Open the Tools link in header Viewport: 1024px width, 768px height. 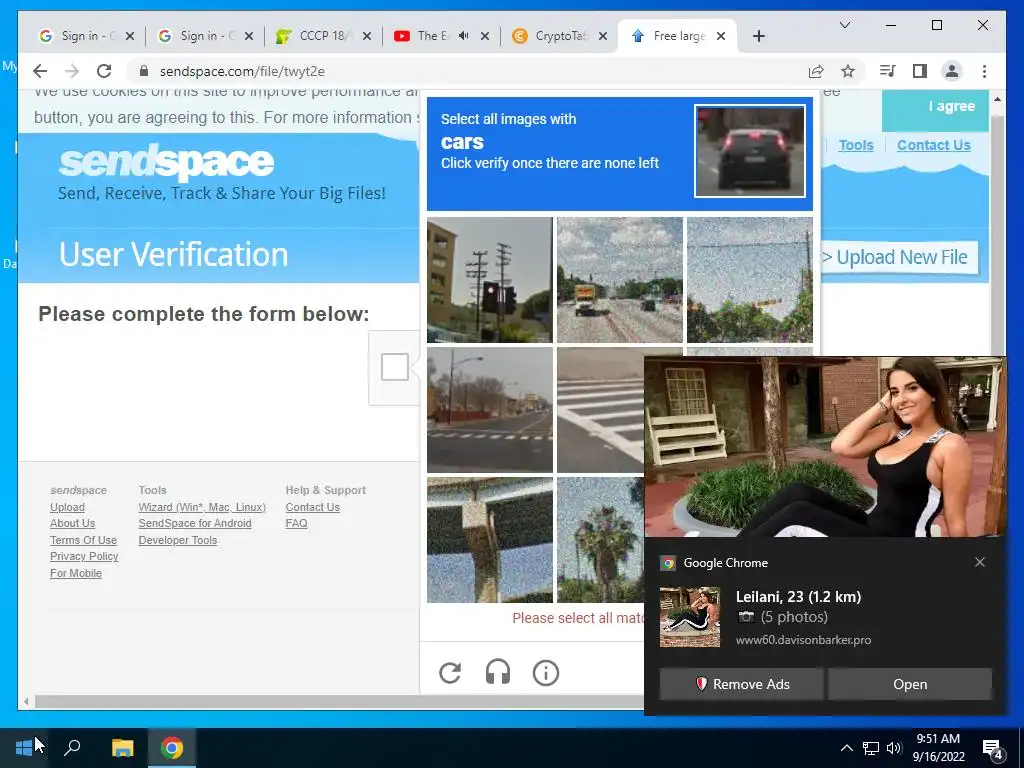(856, 145)
